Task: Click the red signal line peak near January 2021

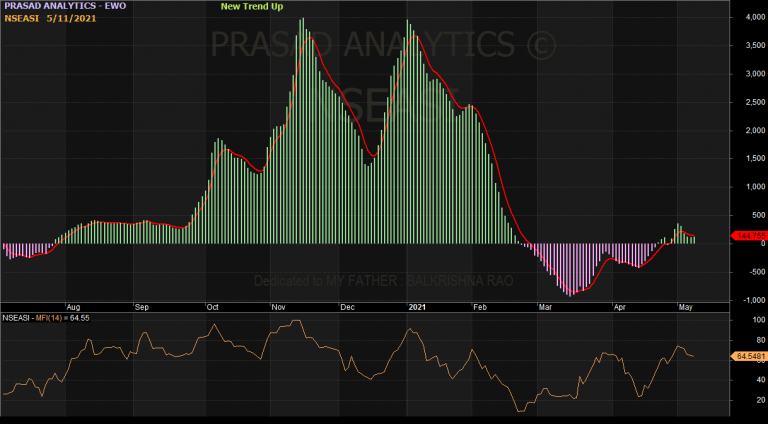Action: pyautogui.click(x=415, y=36)
